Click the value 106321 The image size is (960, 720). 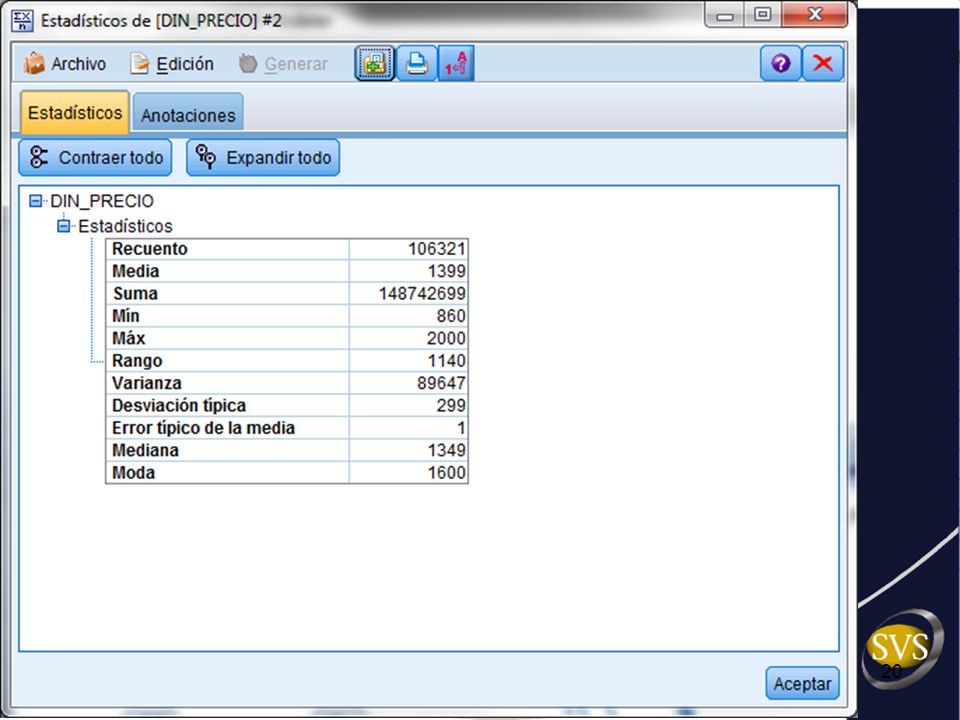coord(437,249)
